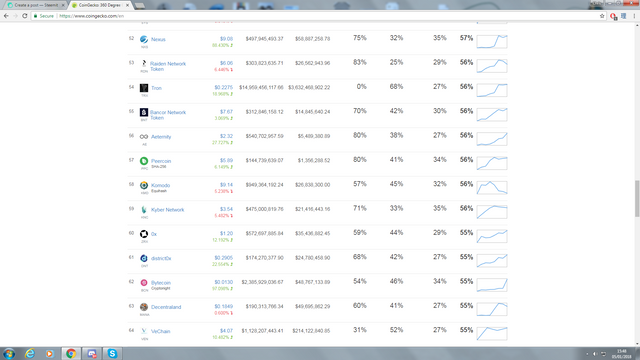640x360 pixels.
Task: Click the VeChain price $4.07
Action: [227, 331]
